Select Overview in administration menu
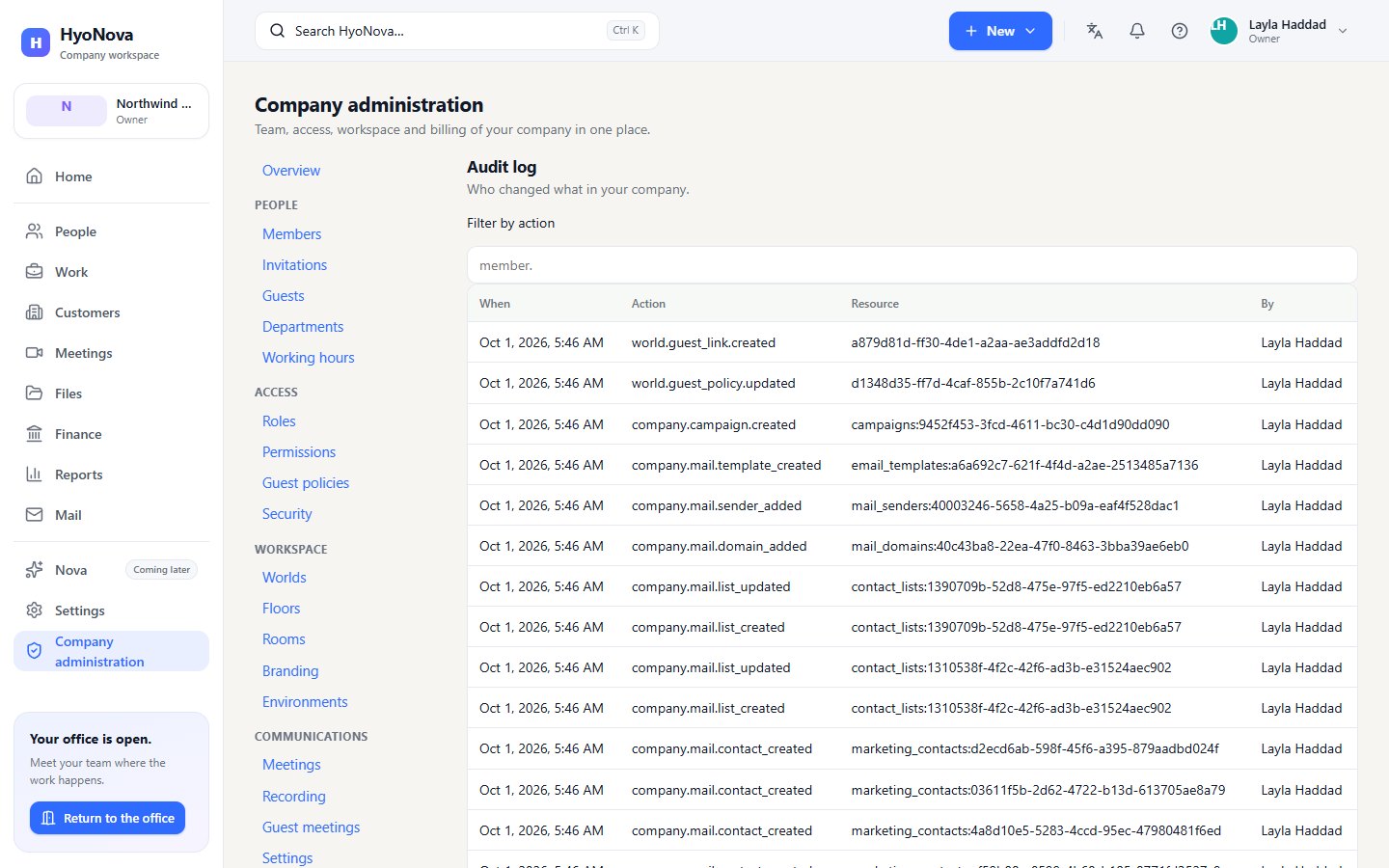1389x868 pixels. pos(291,171)
